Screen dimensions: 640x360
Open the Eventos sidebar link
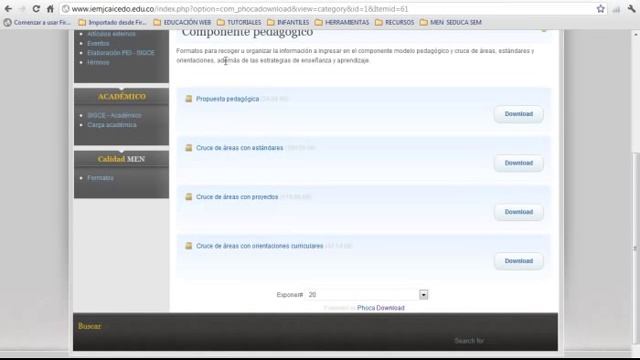[98, 43]
